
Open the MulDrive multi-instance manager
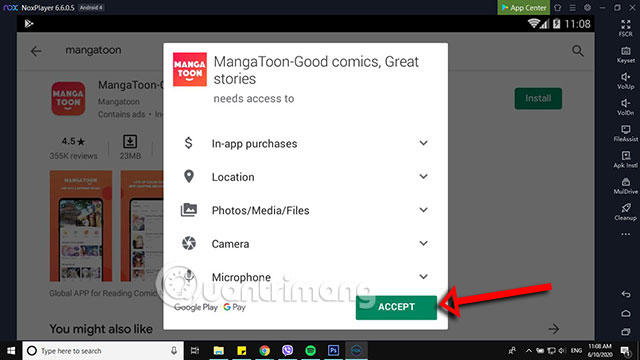tap(625, 186)
